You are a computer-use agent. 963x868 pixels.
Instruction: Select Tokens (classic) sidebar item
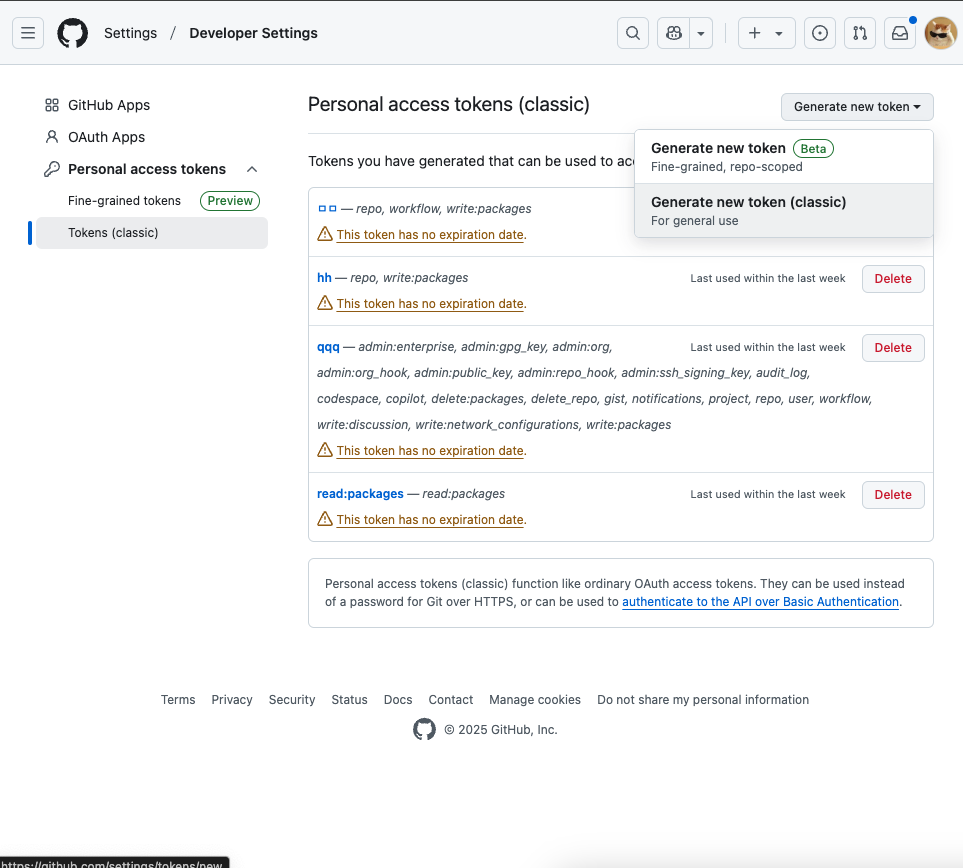click(152, 233)
